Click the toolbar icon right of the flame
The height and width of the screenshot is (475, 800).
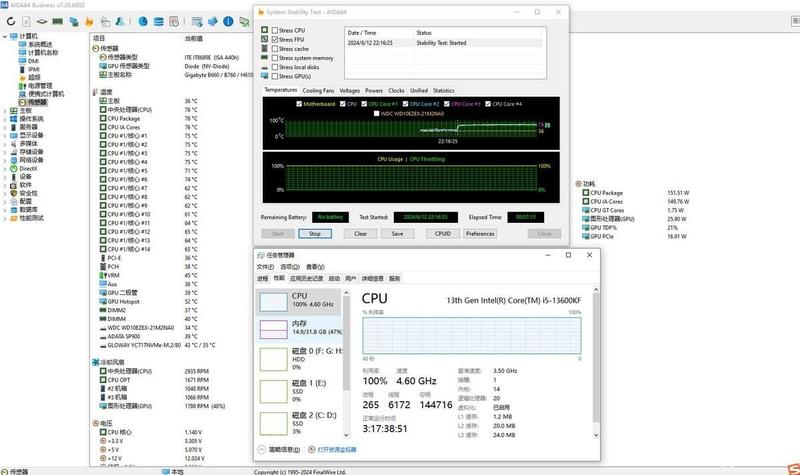pyautogui.click(x=105, y=21)
